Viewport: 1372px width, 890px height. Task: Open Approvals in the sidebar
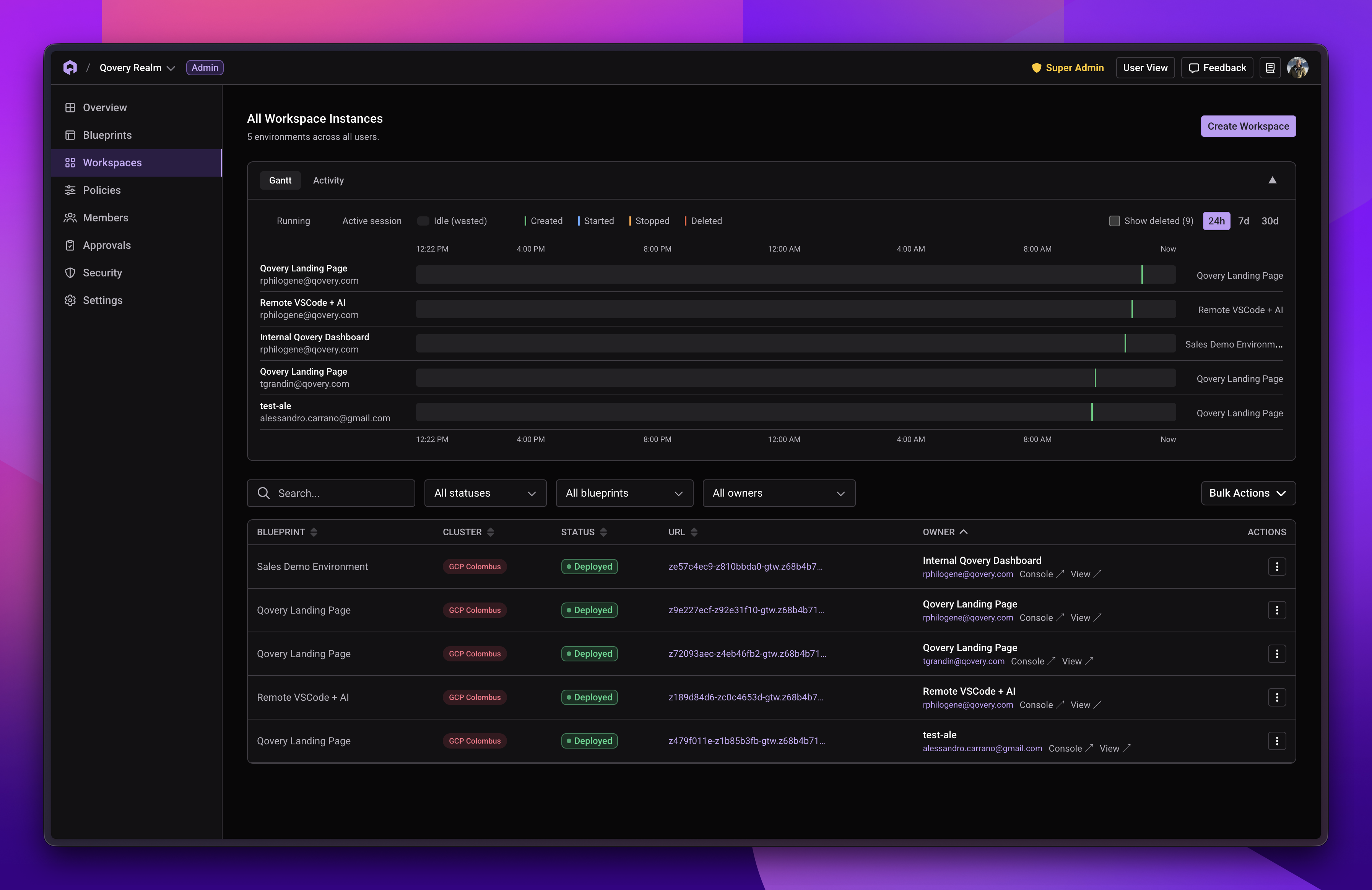[x=137, y=245]
